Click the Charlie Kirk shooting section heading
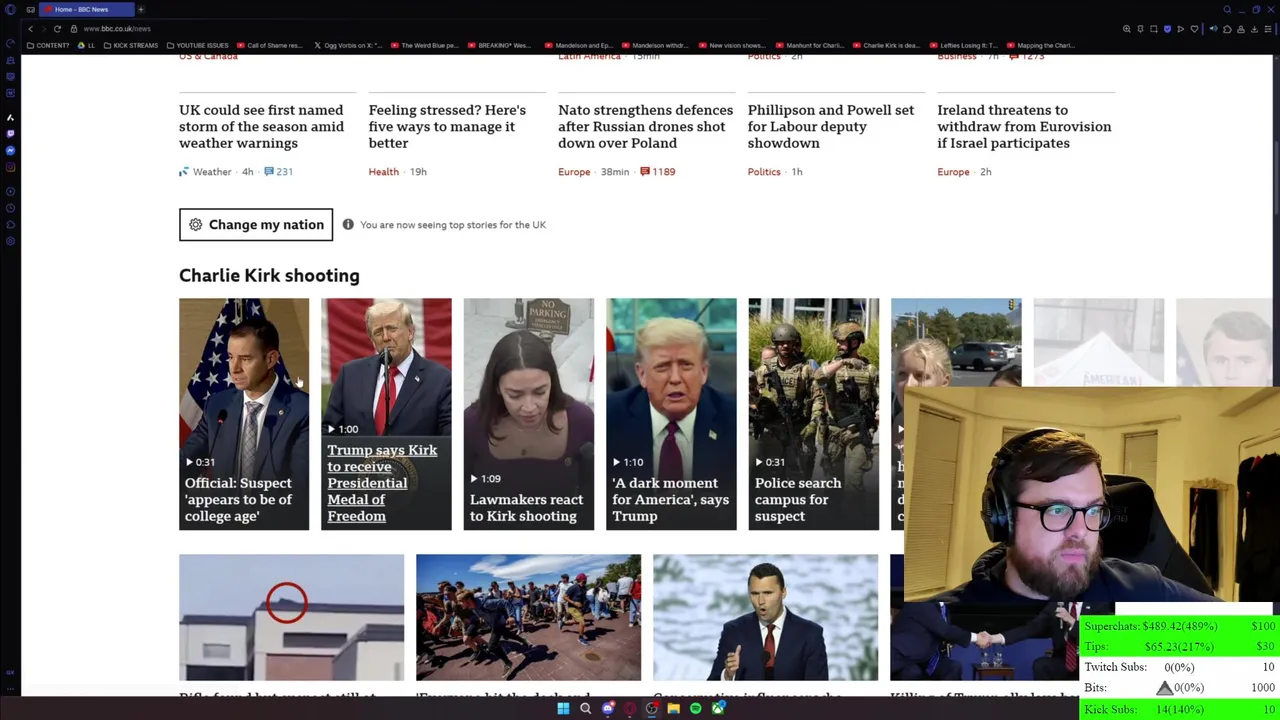Viewport: 1280px width, 720px height. pyautogui.click(x=269, y=275)
